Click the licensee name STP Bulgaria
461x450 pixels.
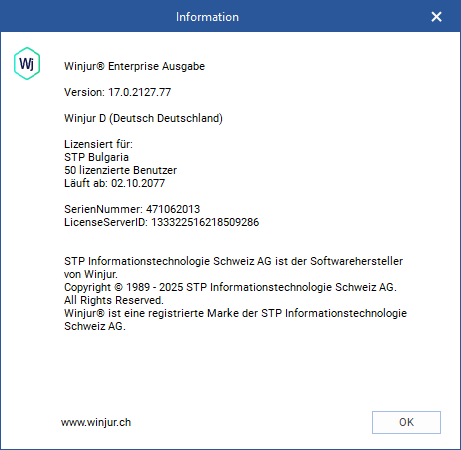click(x=96, y=157)
